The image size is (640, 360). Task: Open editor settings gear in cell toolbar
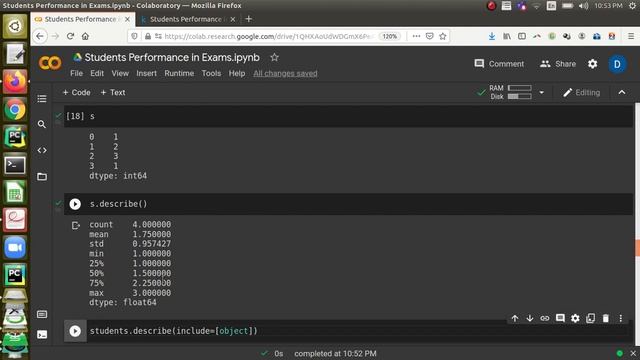pos(575,318)
